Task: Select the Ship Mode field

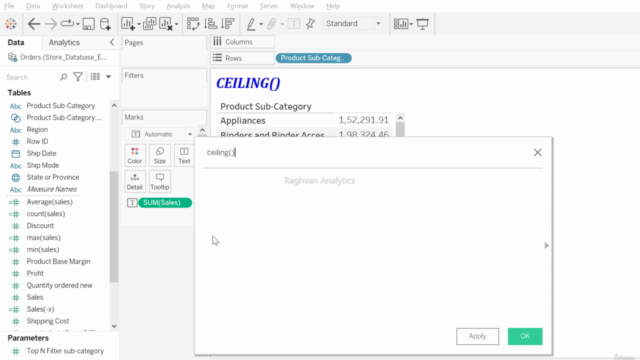Action: click(x=43, y=165)
